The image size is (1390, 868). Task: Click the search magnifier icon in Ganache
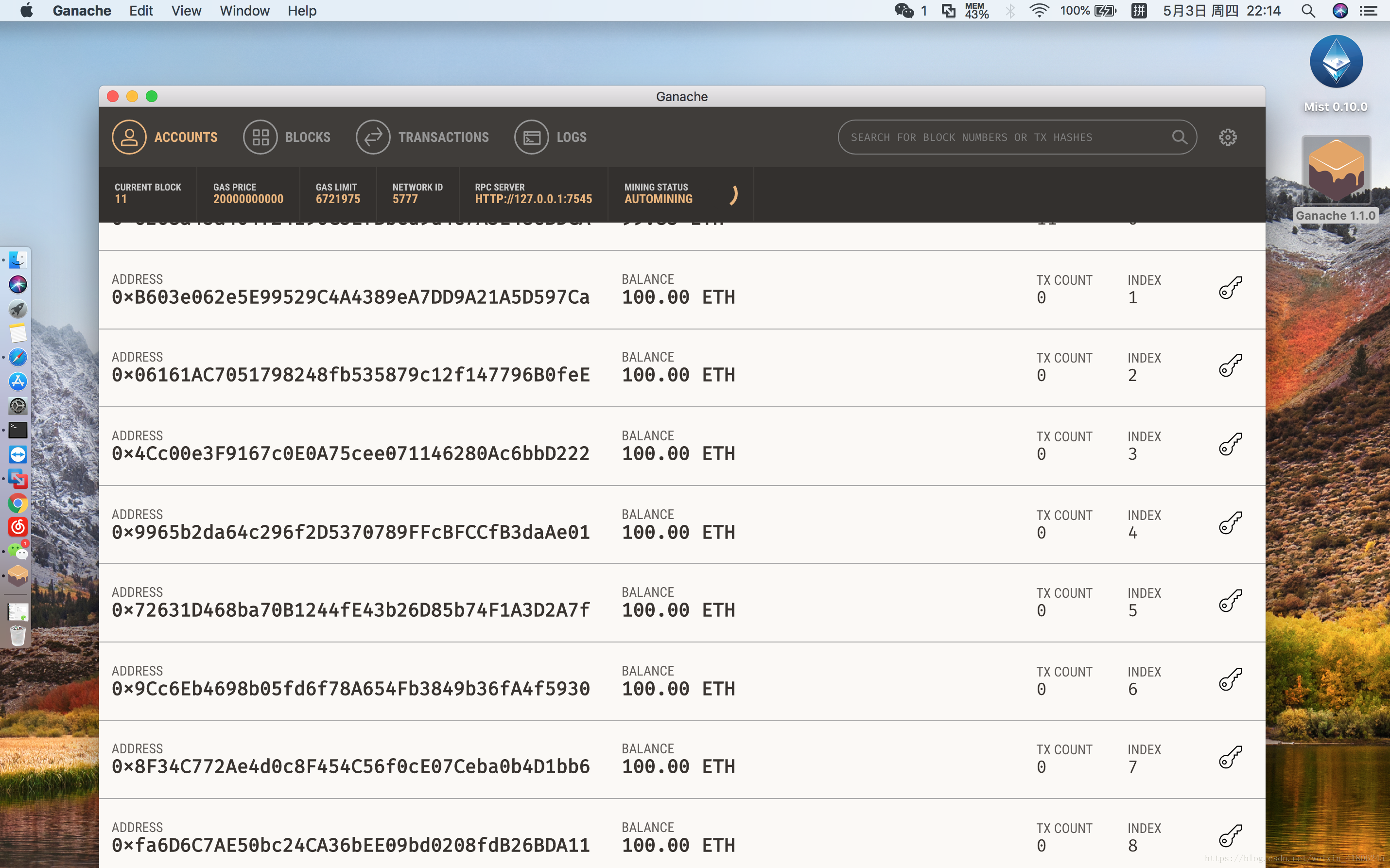pos(1180,137)
